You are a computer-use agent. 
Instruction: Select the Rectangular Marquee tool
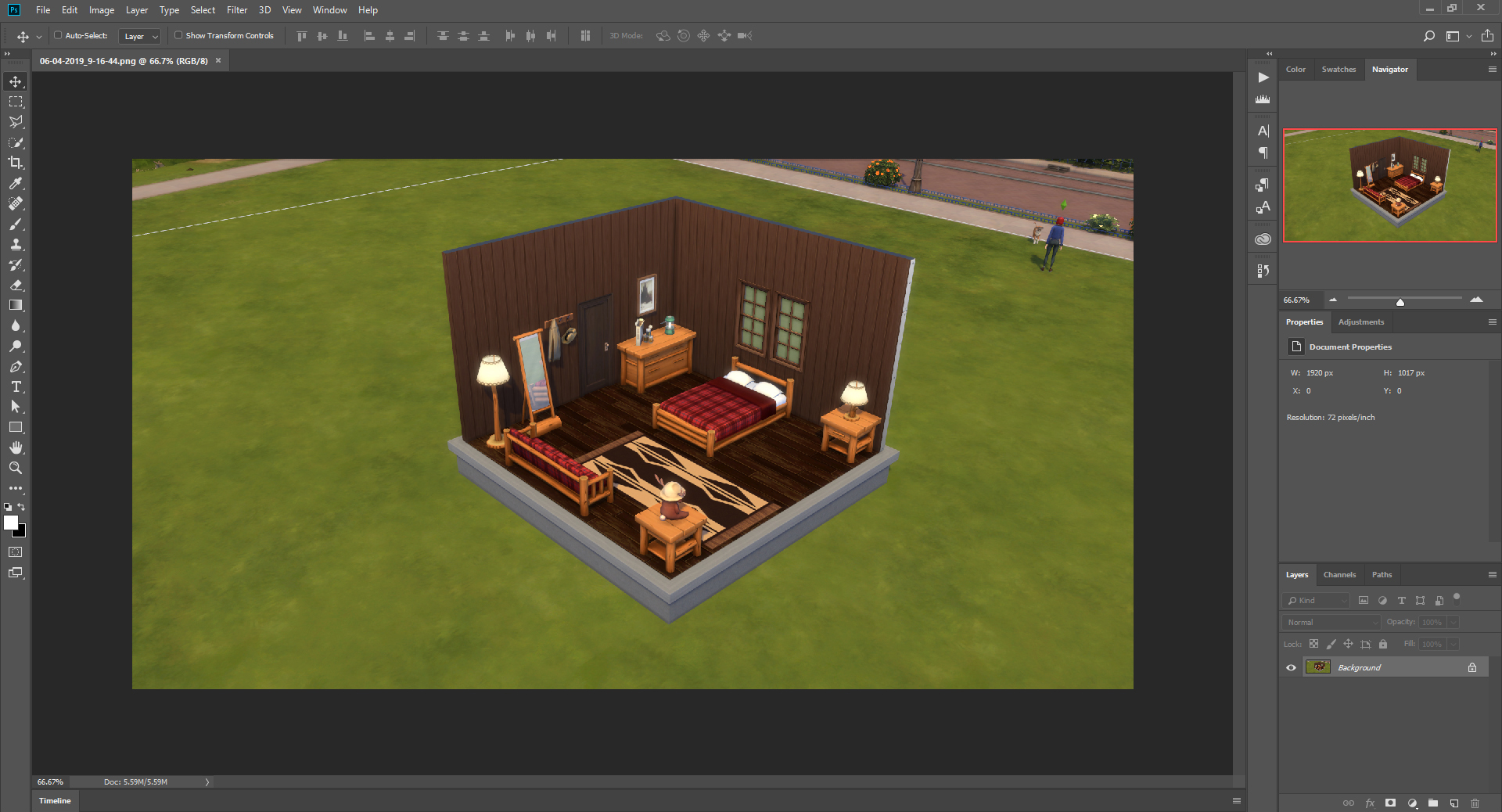coord(16,102)
